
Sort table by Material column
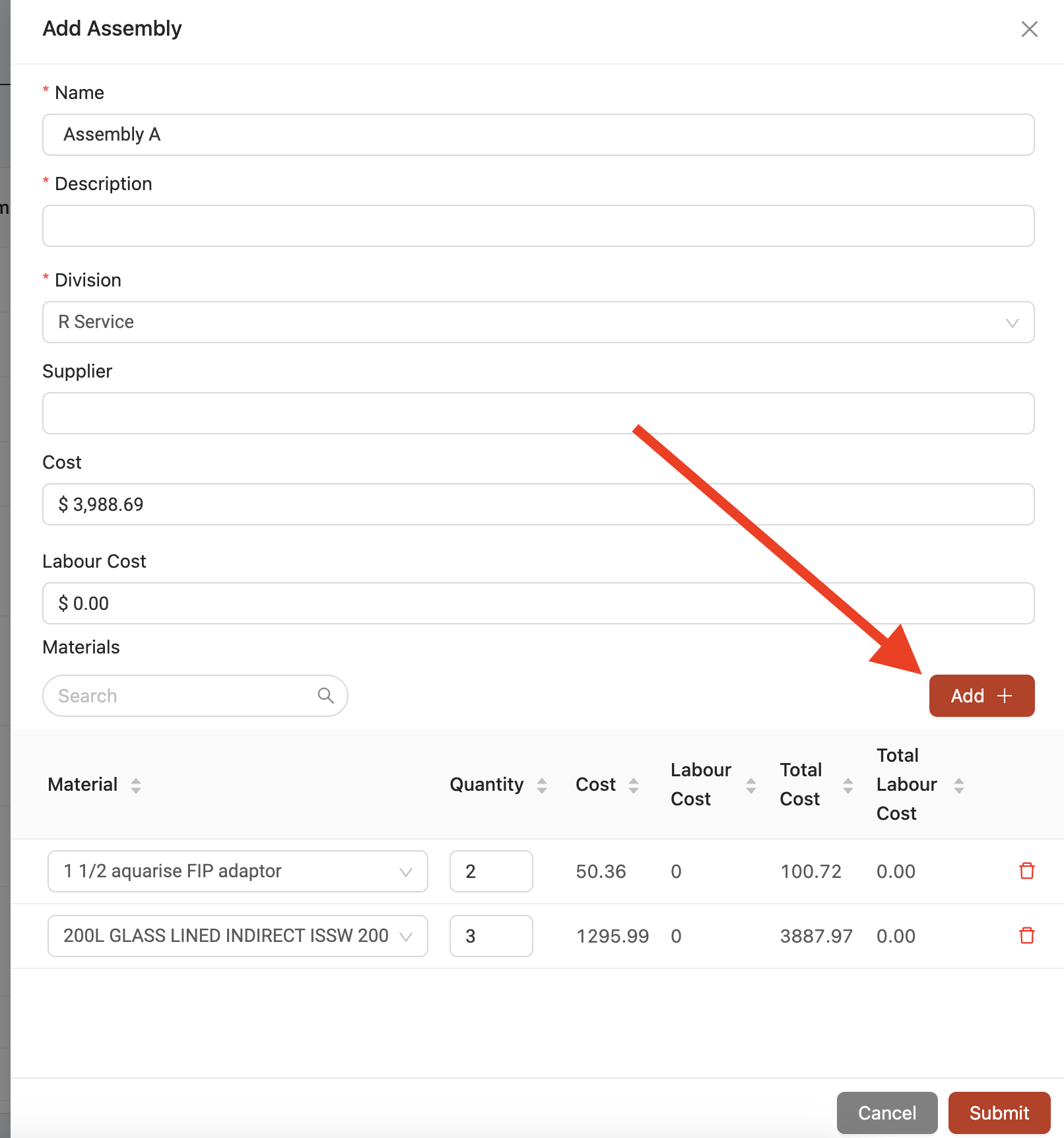point(136,785)
